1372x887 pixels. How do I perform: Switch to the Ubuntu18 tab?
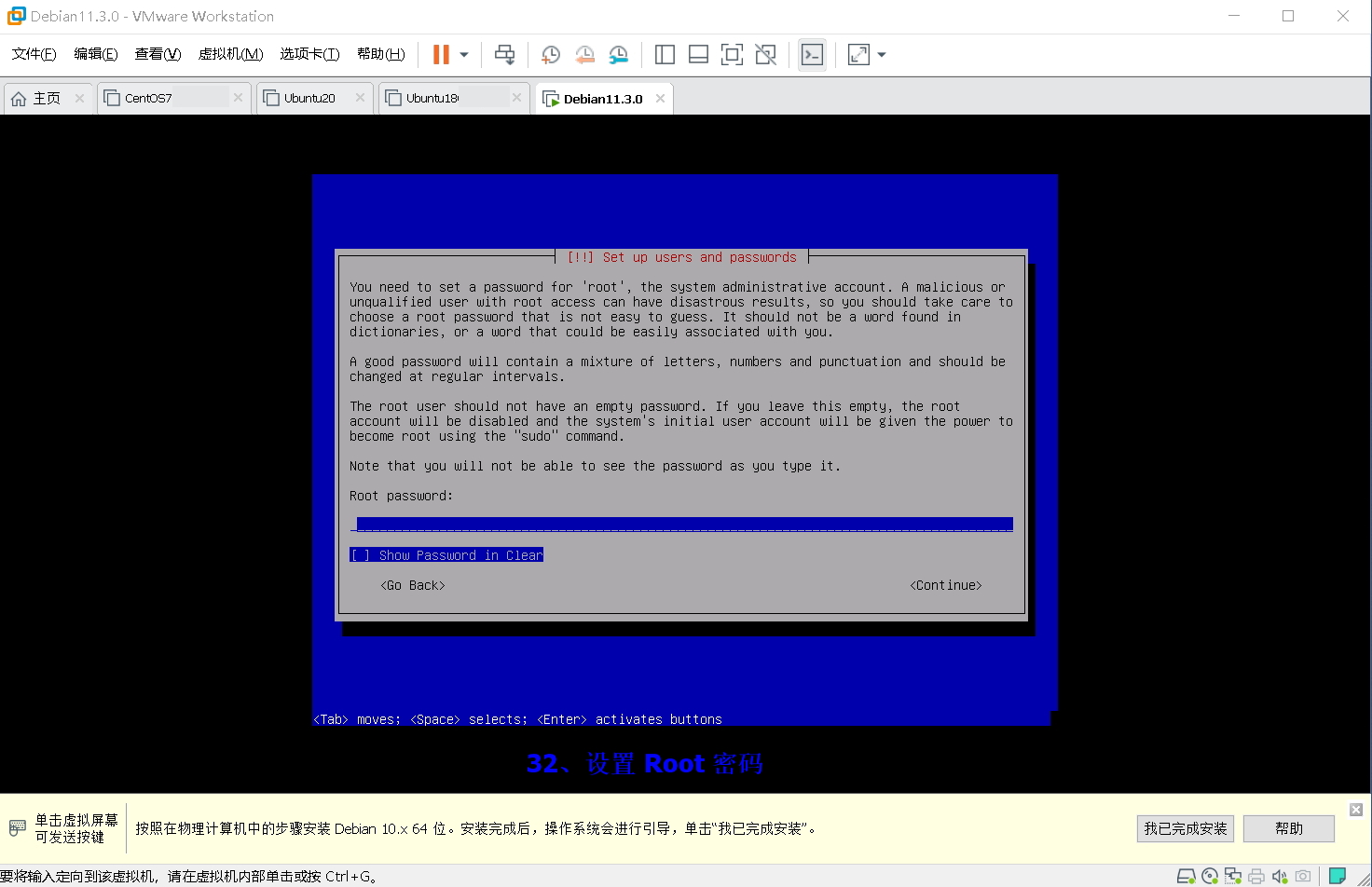(454, 98)
